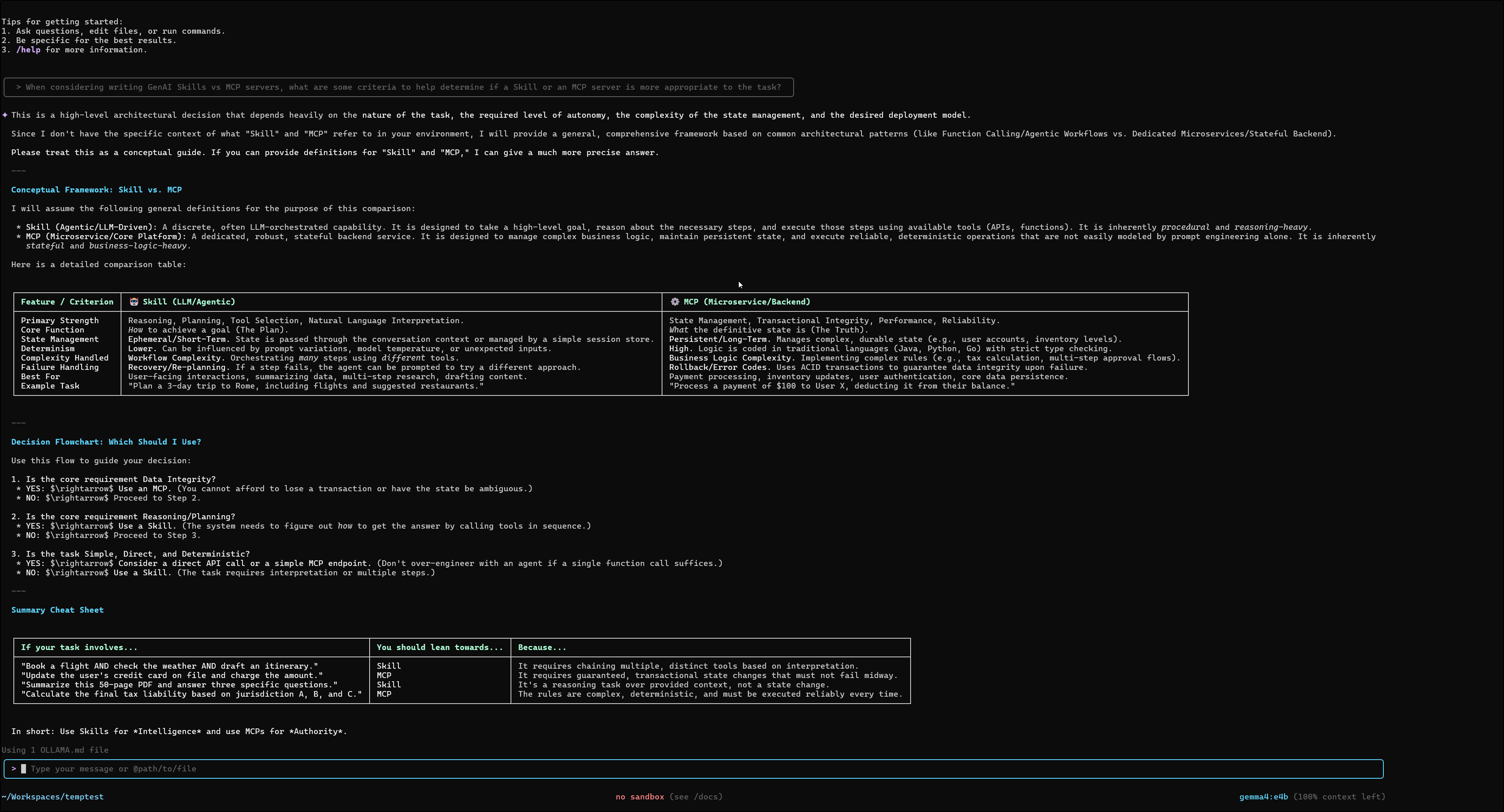Screen dimensions: 1504x812
Task: Click the '100% context left' indicator
Action: click(x=1339, y=797)
